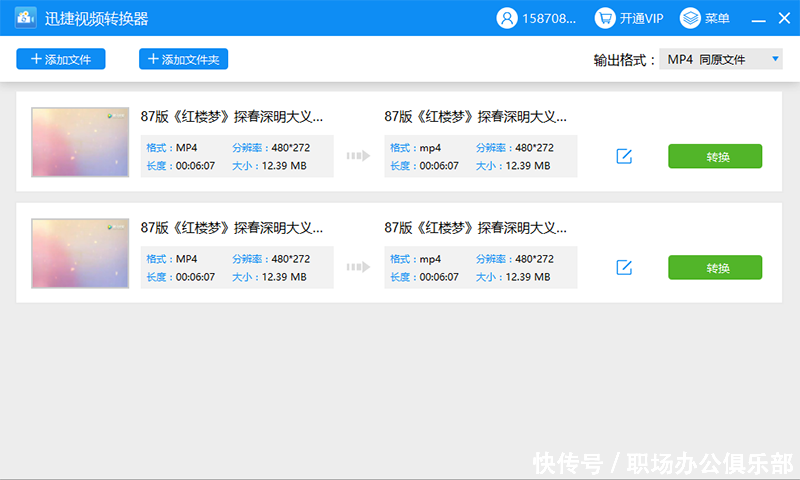Screen dimensions: 800x480
Task: Click the conversion arrow in the second row
Action: point(358,267)
